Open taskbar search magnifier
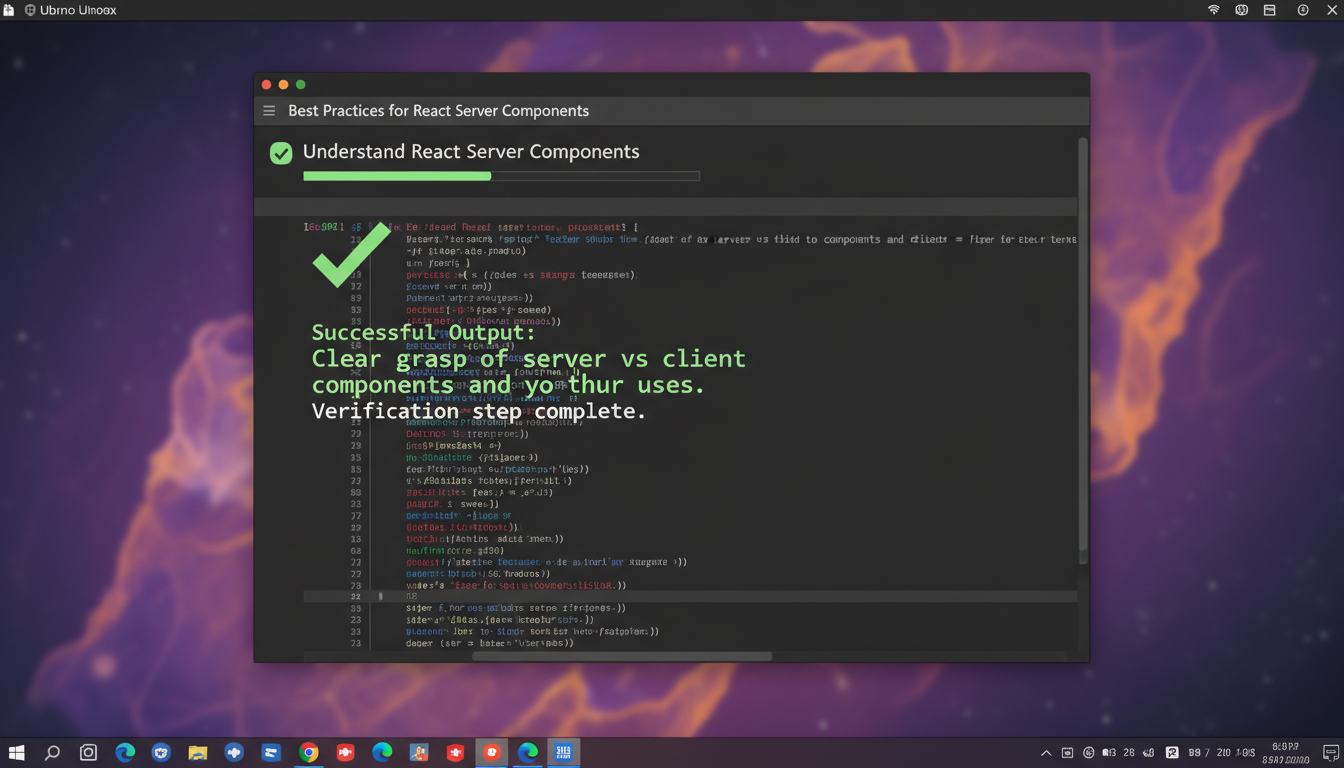Viewport: 1344px width, 768px height. [52, 753]
